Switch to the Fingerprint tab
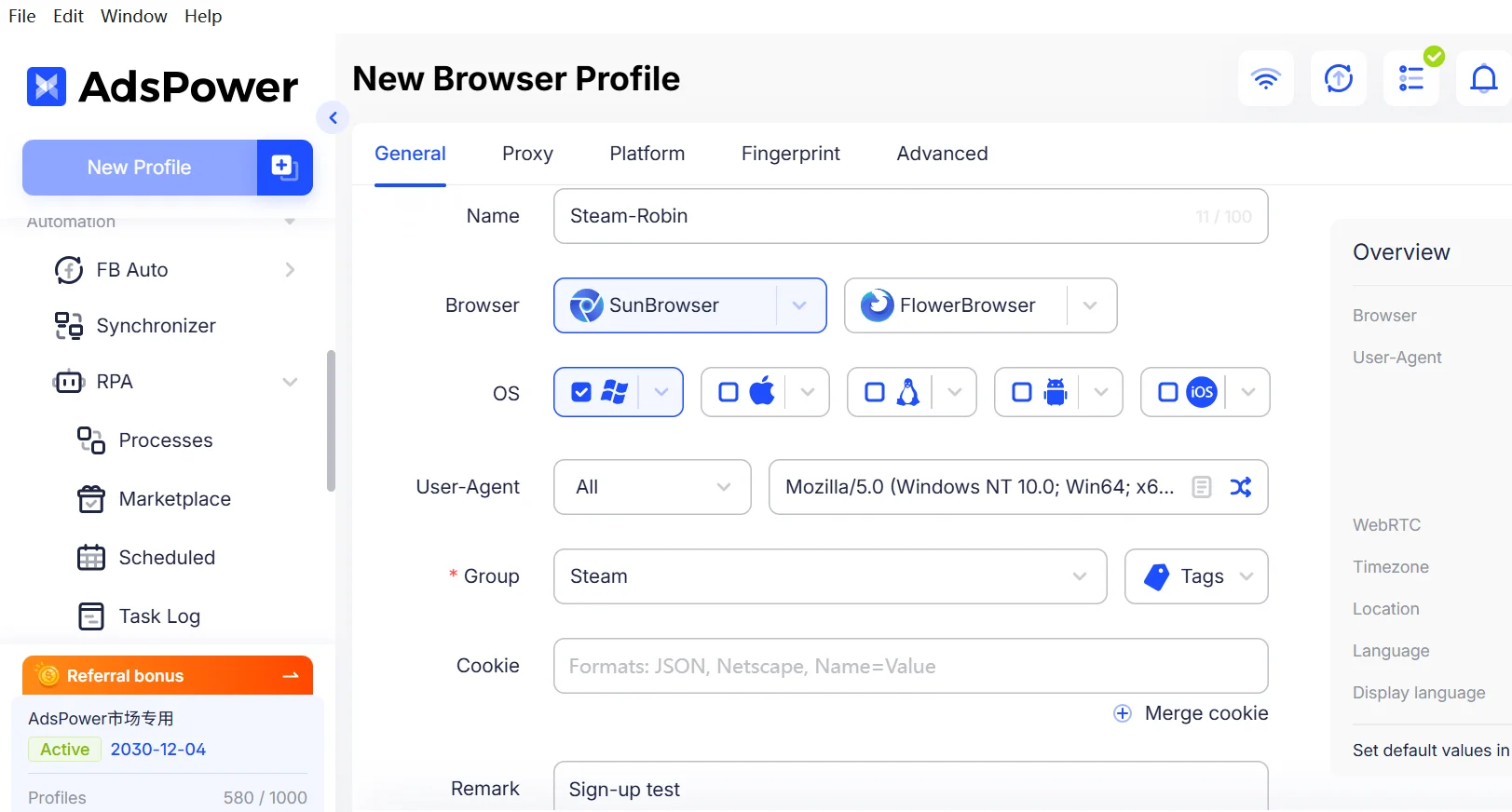The image size is (1512, 812). click(791, 154)
